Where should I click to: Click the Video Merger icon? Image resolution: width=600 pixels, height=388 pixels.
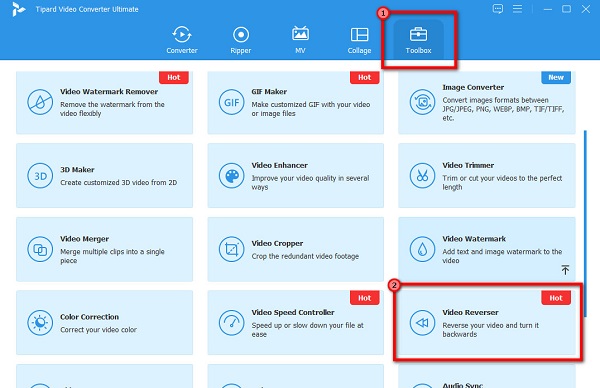tap(40, 249)
